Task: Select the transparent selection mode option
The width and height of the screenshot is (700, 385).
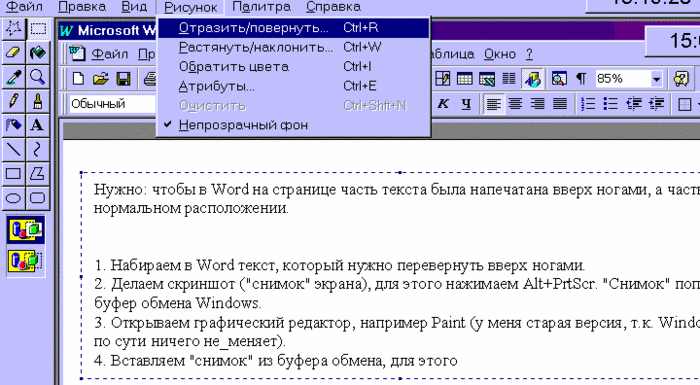Action: point(26,261)
